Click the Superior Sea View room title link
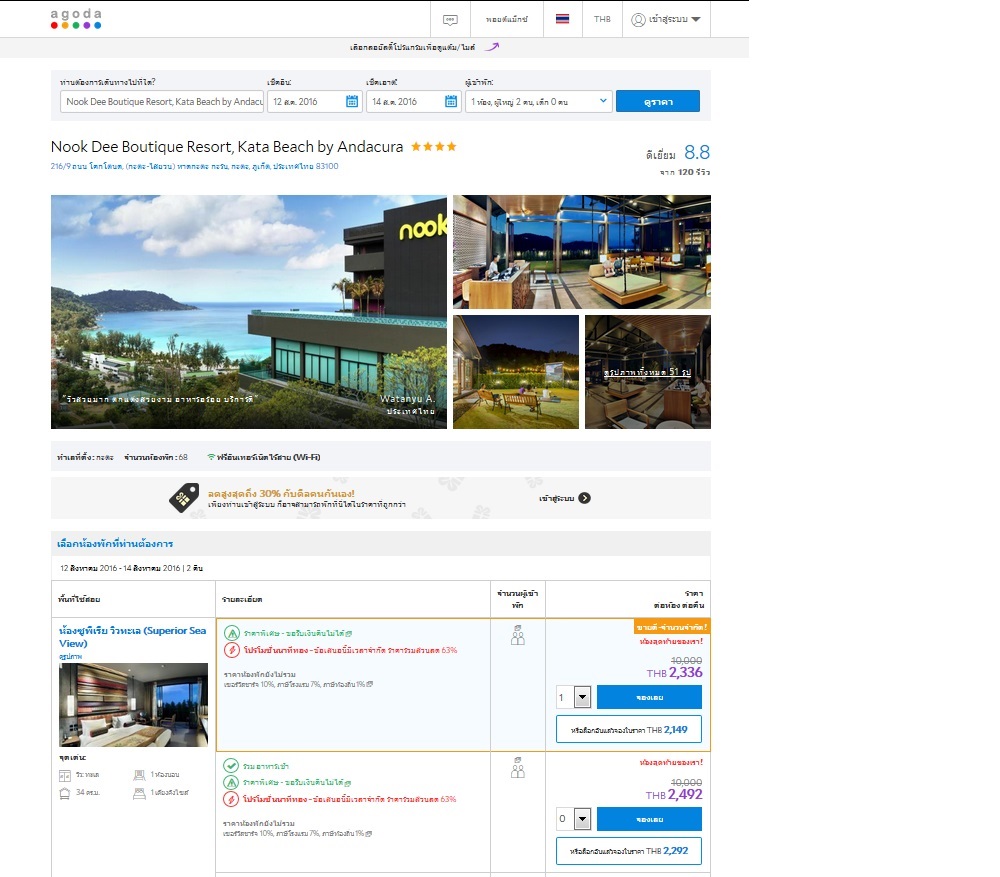1000x877 pixels. pos(132,637)
